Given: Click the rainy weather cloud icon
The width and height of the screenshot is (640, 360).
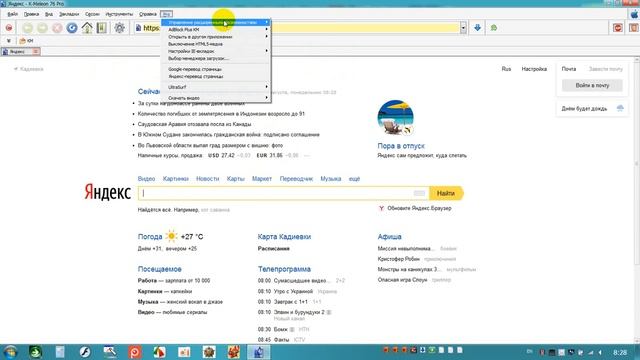Looking at the screenshot, I should (x=620, y=108).
